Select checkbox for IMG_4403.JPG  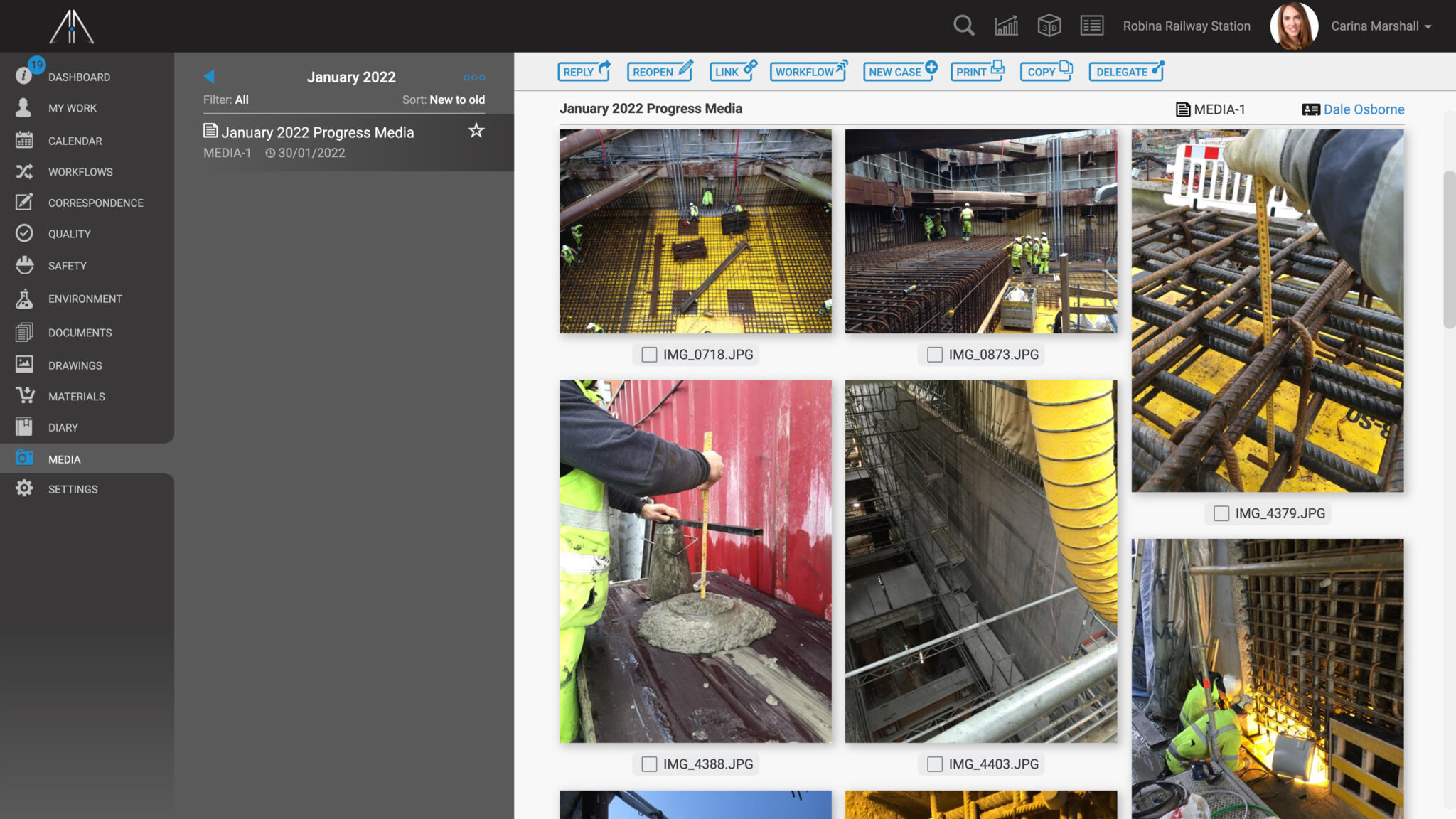click(x=935, y=764)
